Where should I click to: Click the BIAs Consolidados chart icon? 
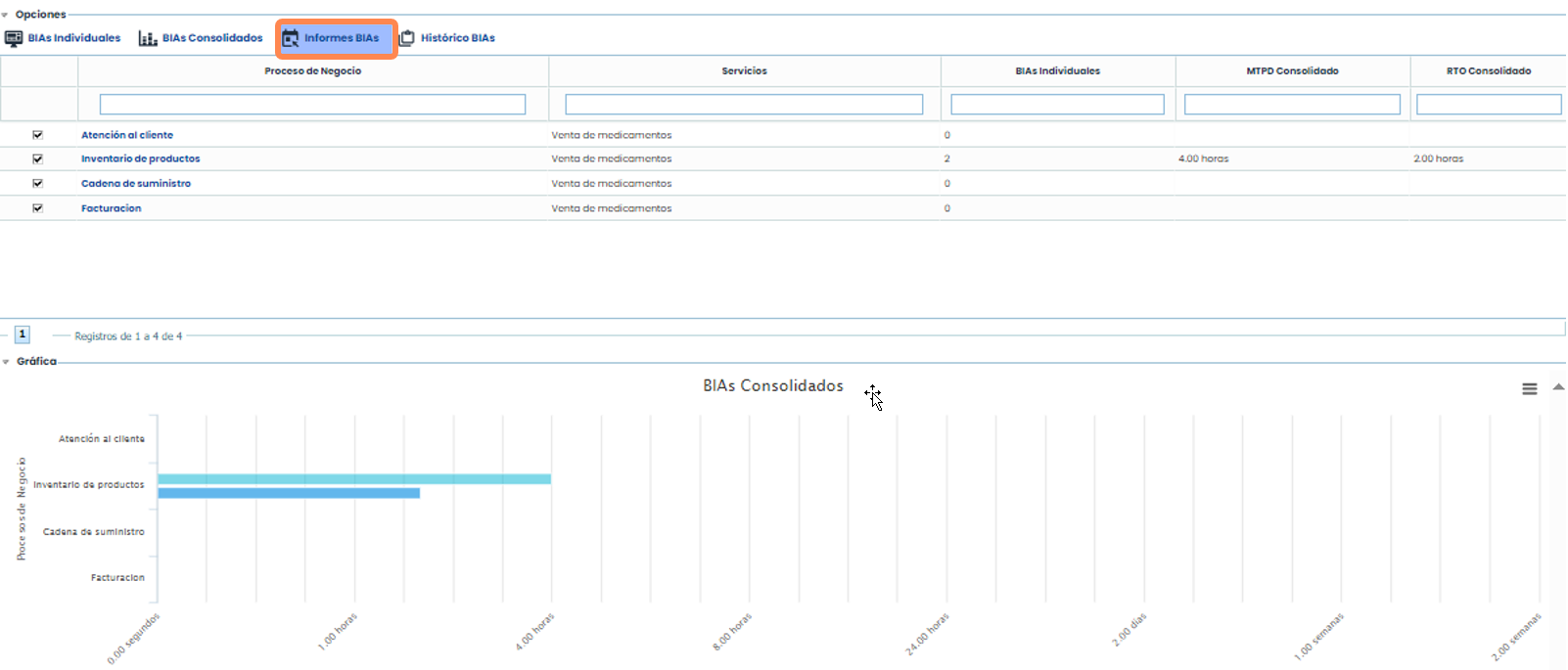click(148, 38)
